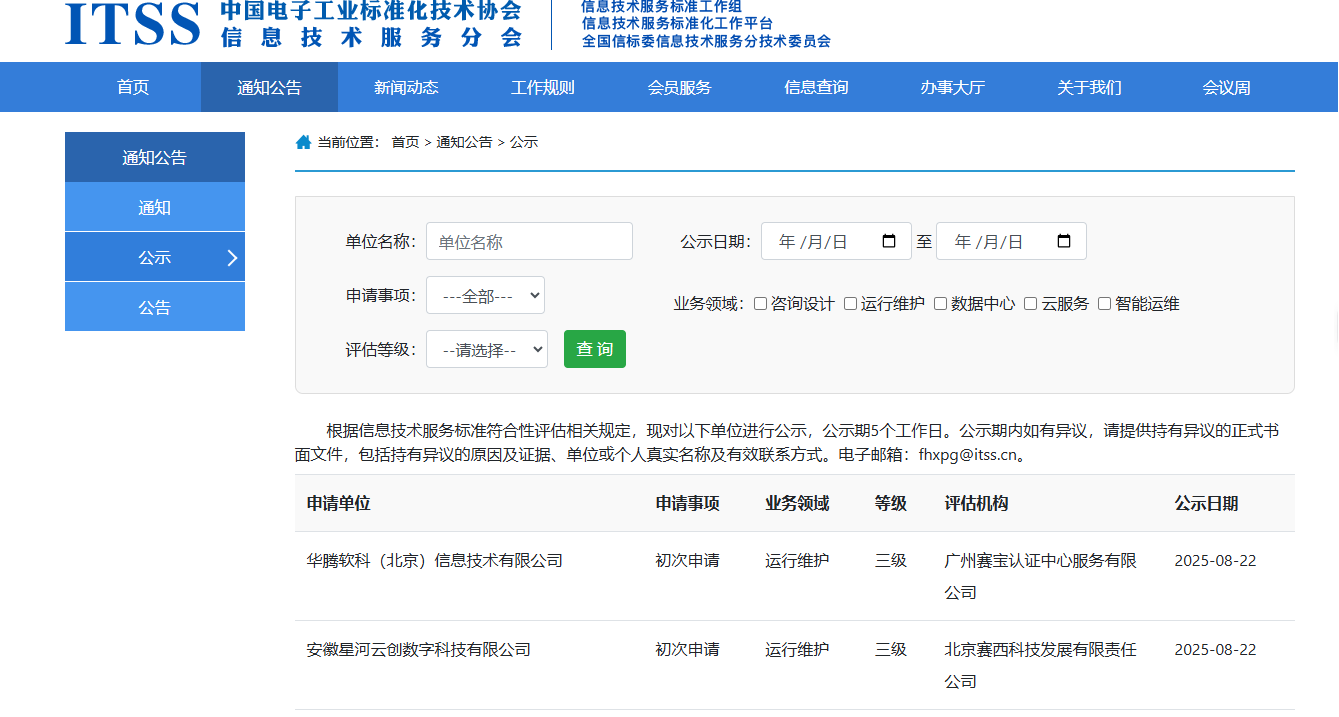The image size is (1339, 717).
Task: Open 办事大厅 in the navigation bar
Action: 953,87
